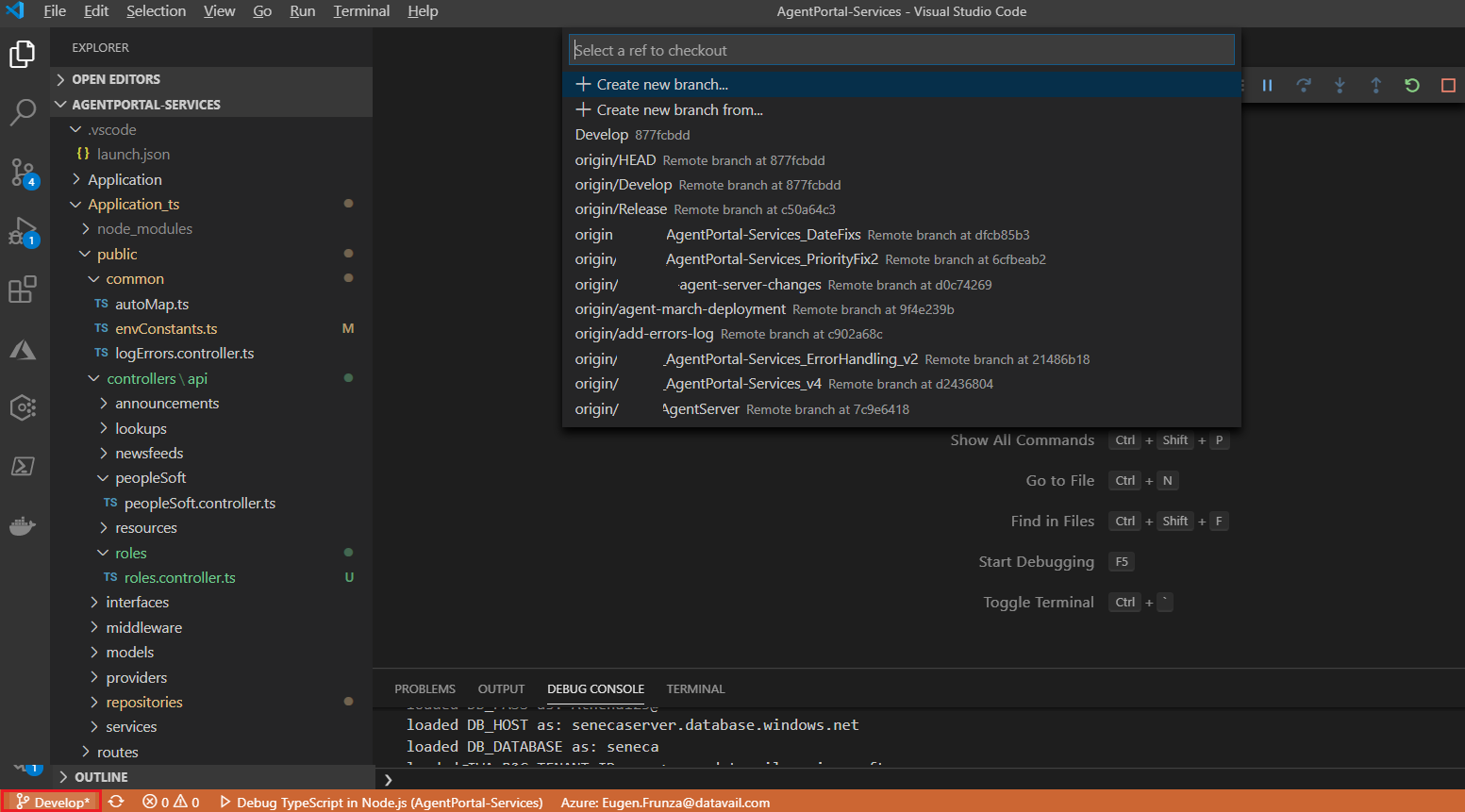
Task: Open Source Control view with 4 changes
Action: [x=24, y=173]
